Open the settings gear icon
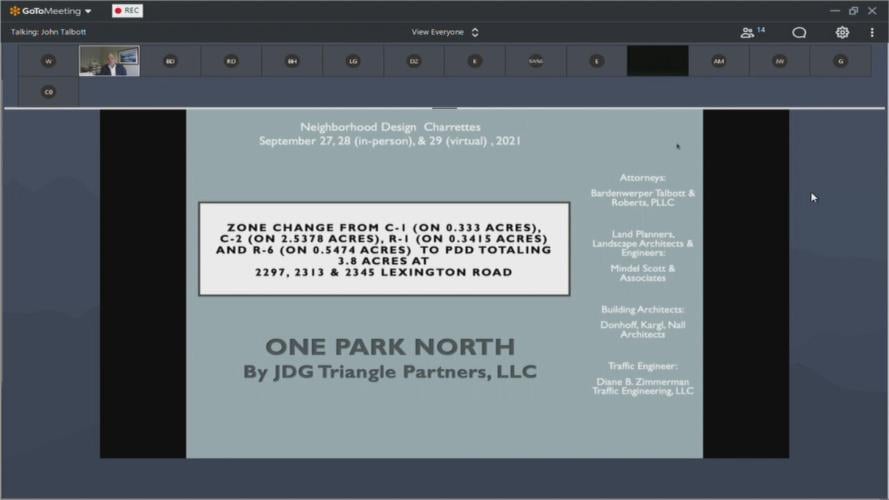889x500 pixels. pos(842,32)
